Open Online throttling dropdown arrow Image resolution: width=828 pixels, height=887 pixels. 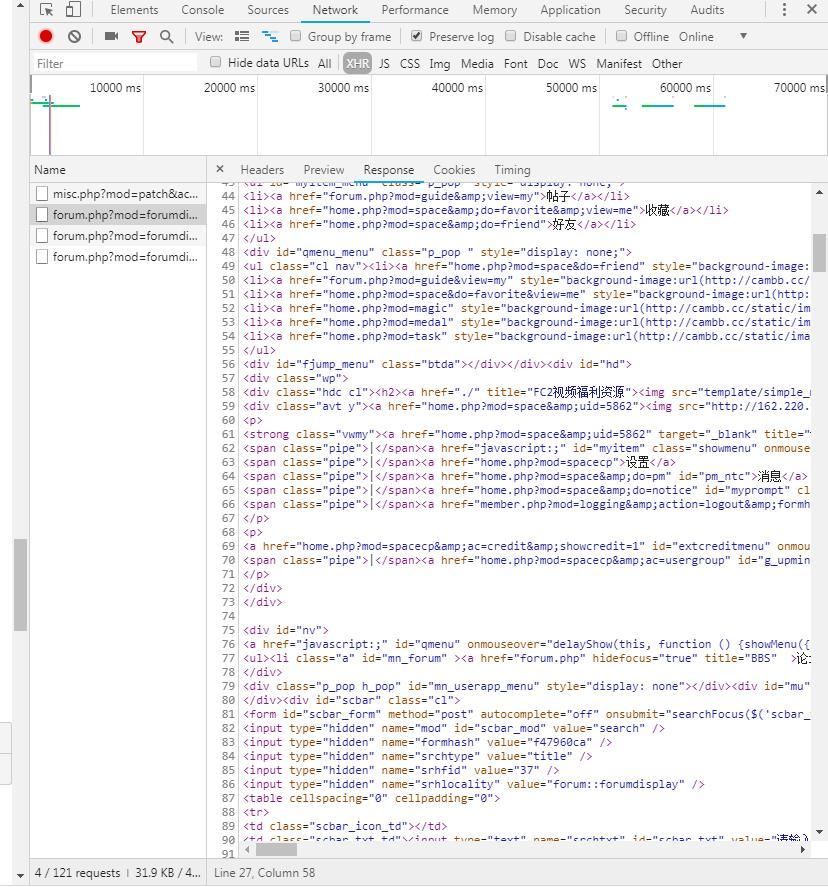tap(743, 36)
